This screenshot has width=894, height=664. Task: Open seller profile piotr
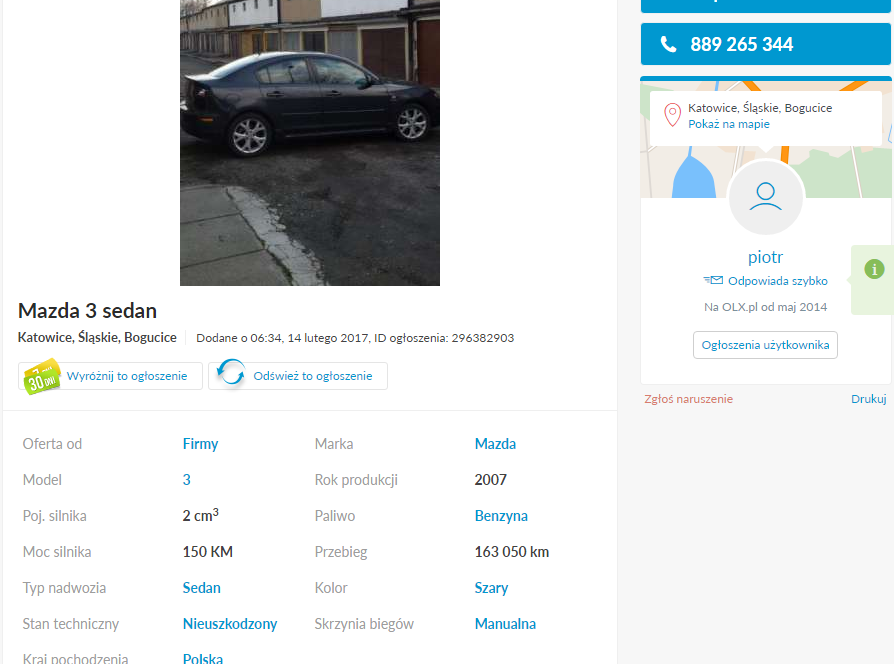click(765, 257)
